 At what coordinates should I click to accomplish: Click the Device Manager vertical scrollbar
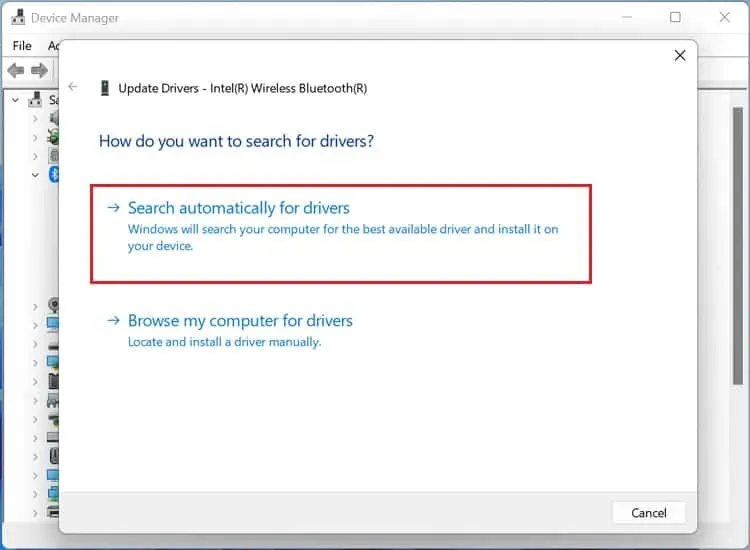tap(738, 246)
